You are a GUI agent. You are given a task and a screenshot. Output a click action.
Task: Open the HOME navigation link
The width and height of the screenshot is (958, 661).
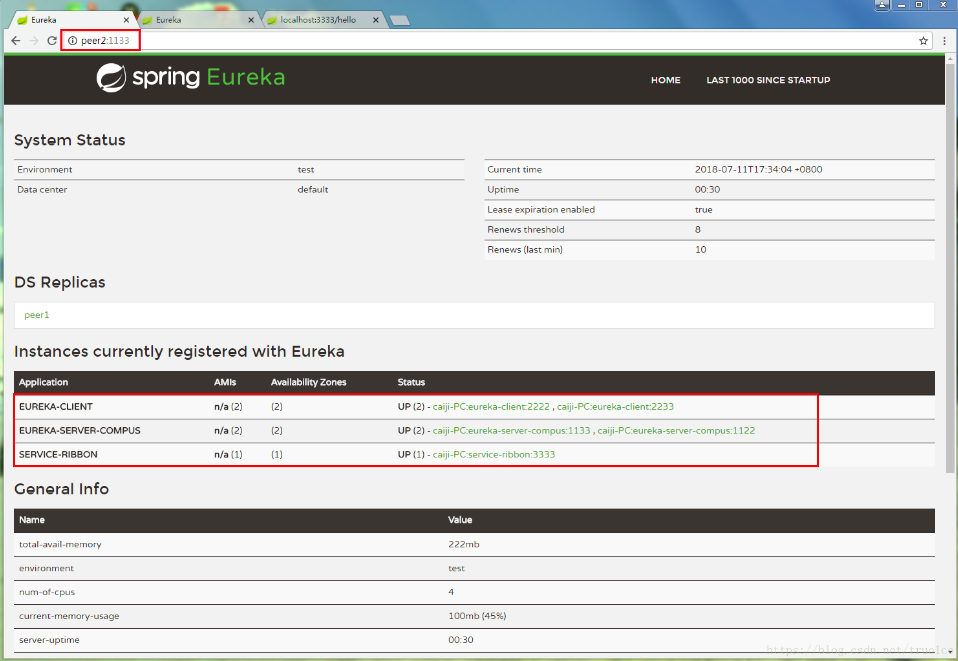(x=665, y=80)
